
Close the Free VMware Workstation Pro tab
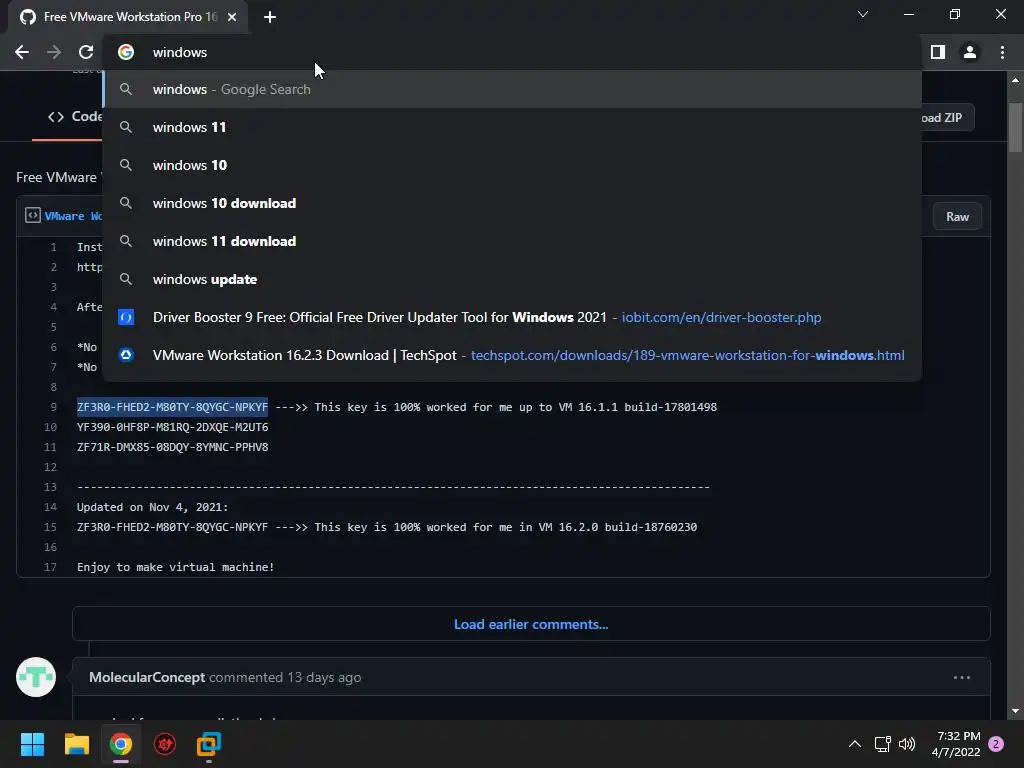pyautogui.click(x=232, y=17)
